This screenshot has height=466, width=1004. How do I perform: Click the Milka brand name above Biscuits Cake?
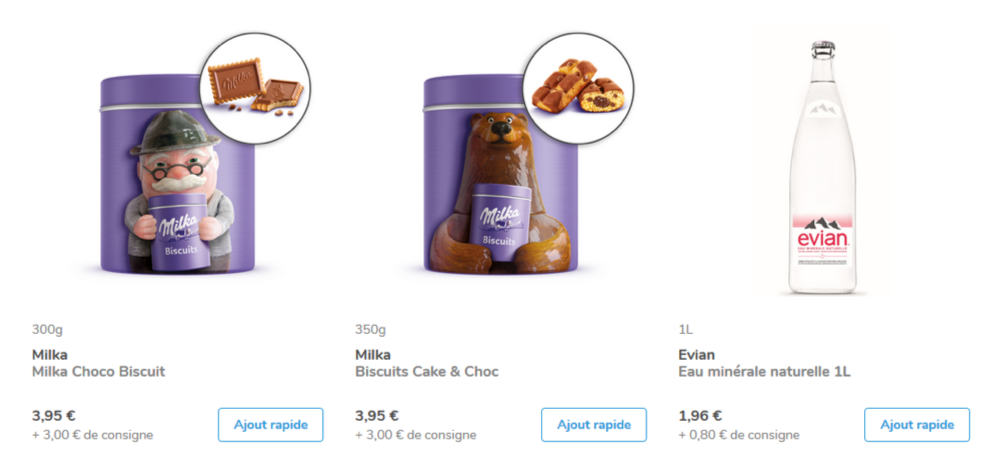pyautogui.click(x=373, y=355)
